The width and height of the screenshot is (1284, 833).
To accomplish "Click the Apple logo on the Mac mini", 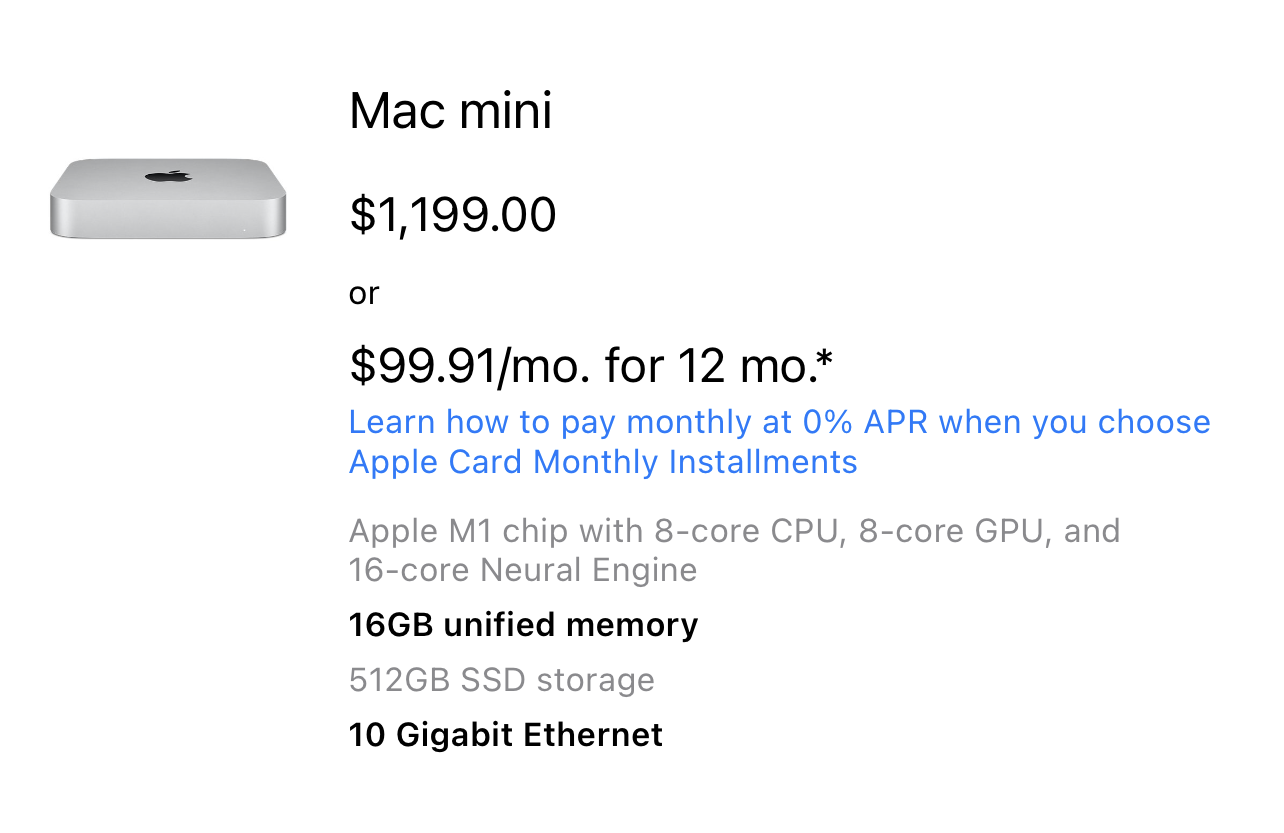I will point(168,176).
